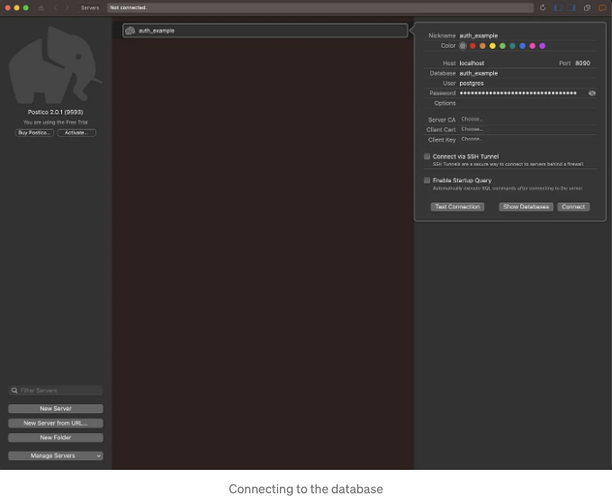The image size is (612, 497).
Task: Choose the gray color swatch
Action: [x=463, y=46]
